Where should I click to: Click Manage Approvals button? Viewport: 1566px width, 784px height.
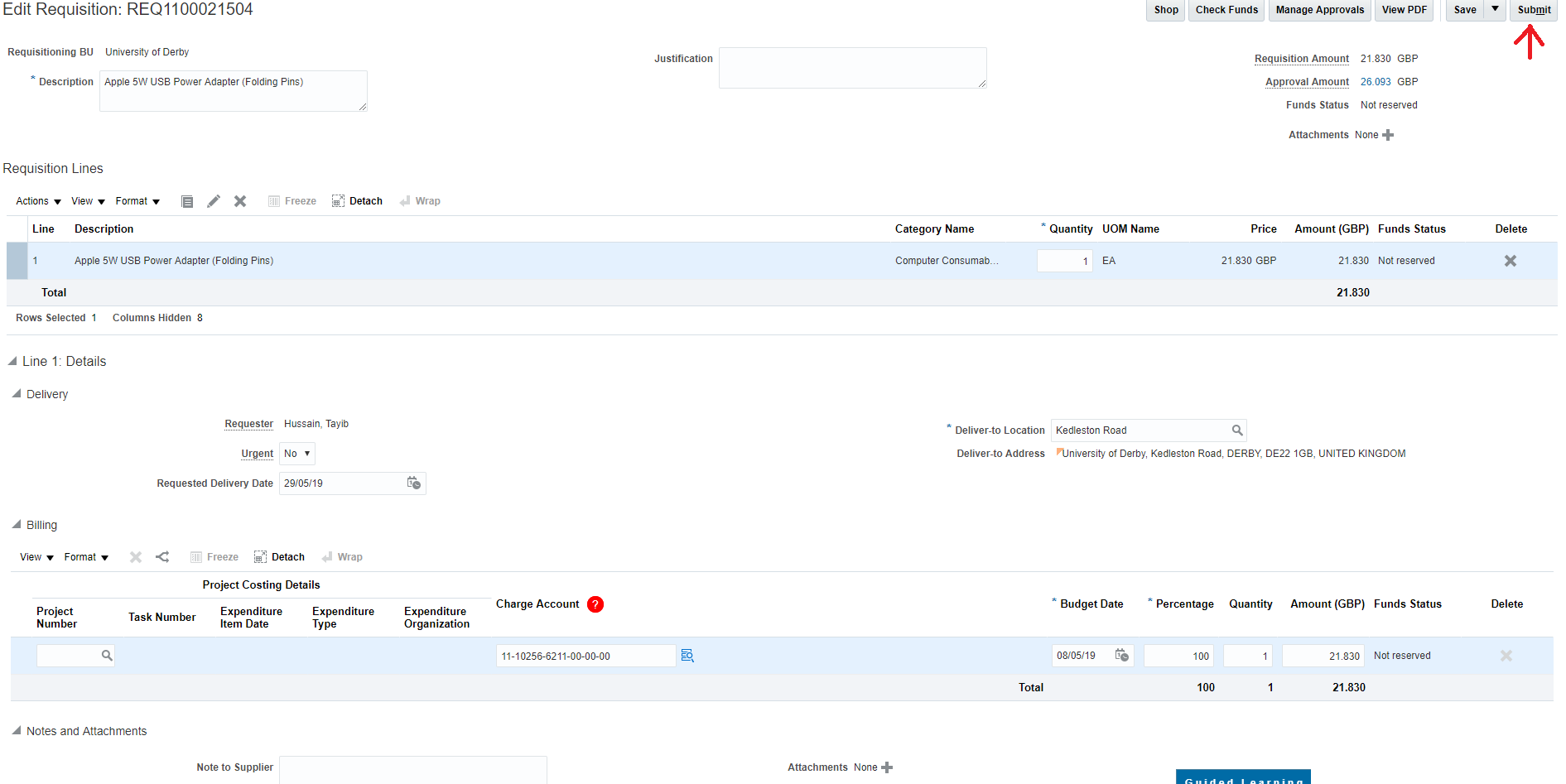[1319, 10]
